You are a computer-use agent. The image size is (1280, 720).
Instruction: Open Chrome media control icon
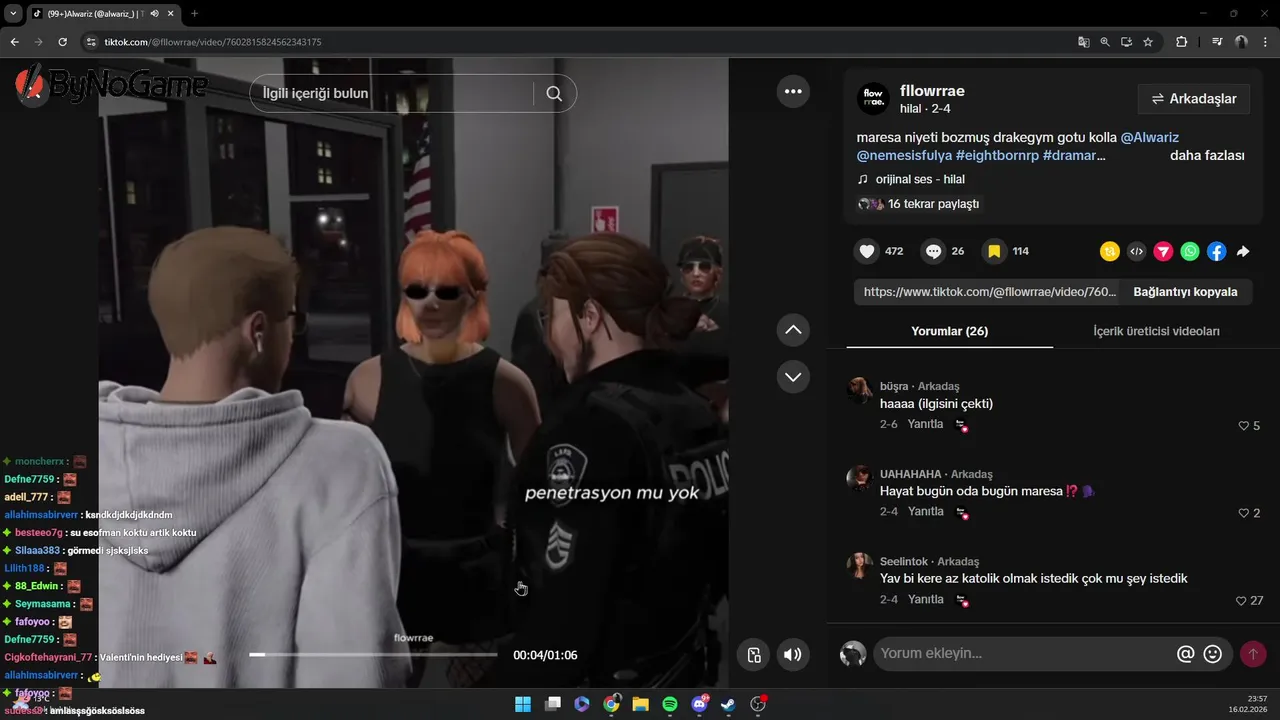(1217, 42)
